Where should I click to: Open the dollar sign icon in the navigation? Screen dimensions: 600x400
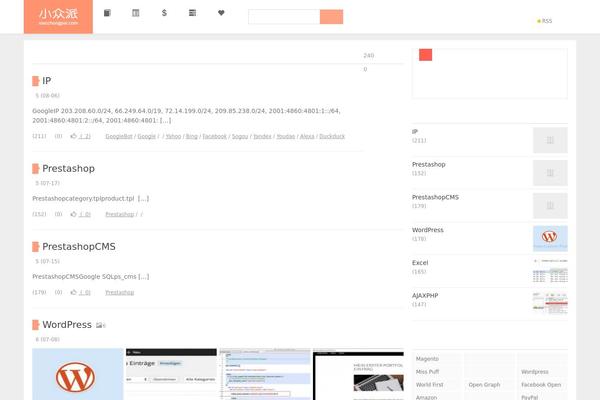[164, 13]
